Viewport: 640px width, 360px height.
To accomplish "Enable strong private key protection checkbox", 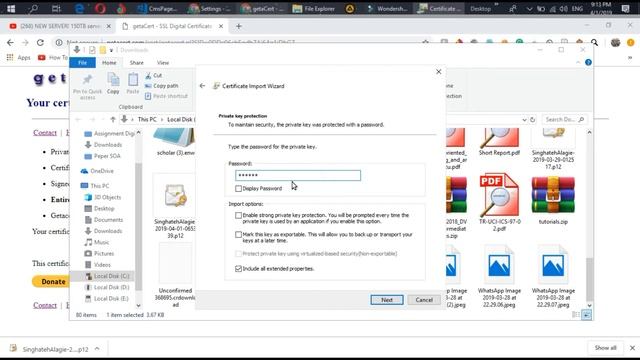I will [238, 215].
